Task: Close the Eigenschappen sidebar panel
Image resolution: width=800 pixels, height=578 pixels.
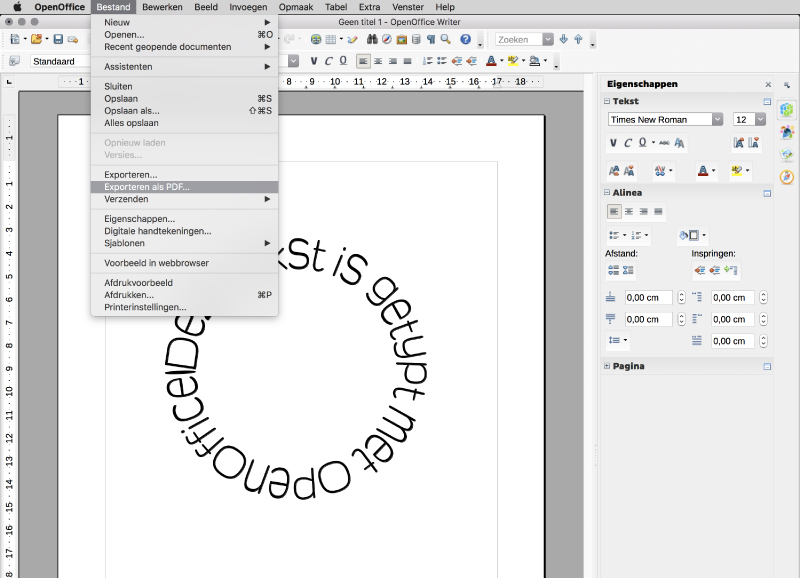Action: 768,84
